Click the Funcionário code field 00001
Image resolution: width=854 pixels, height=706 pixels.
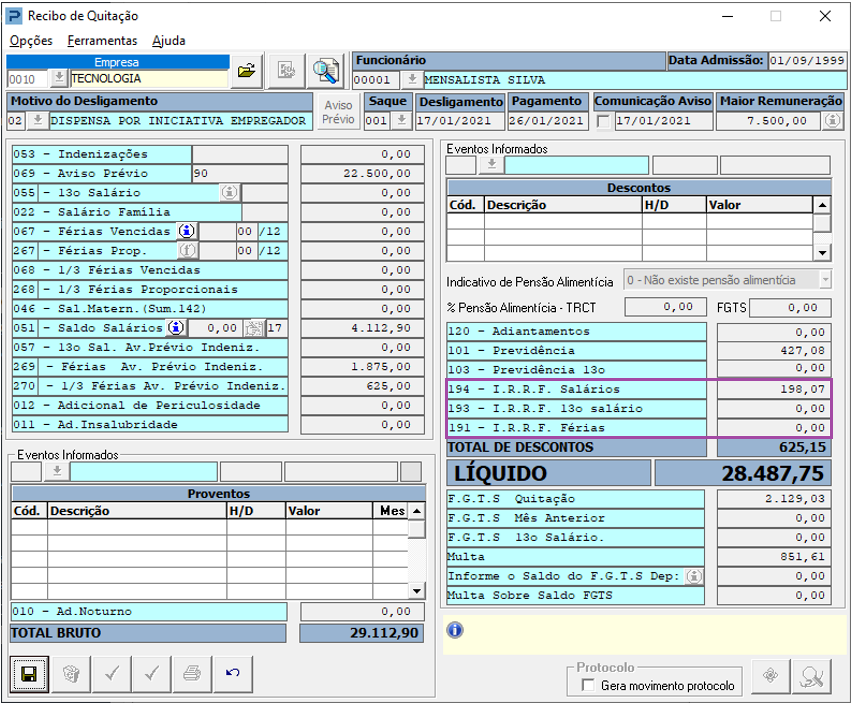[375, 80]
